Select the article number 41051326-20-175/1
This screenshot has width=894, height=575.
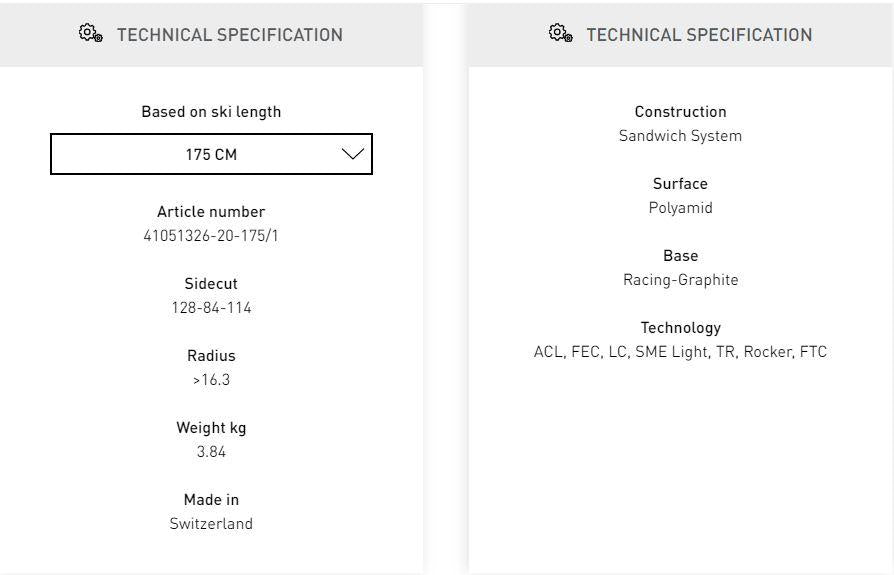click(211, 236)
